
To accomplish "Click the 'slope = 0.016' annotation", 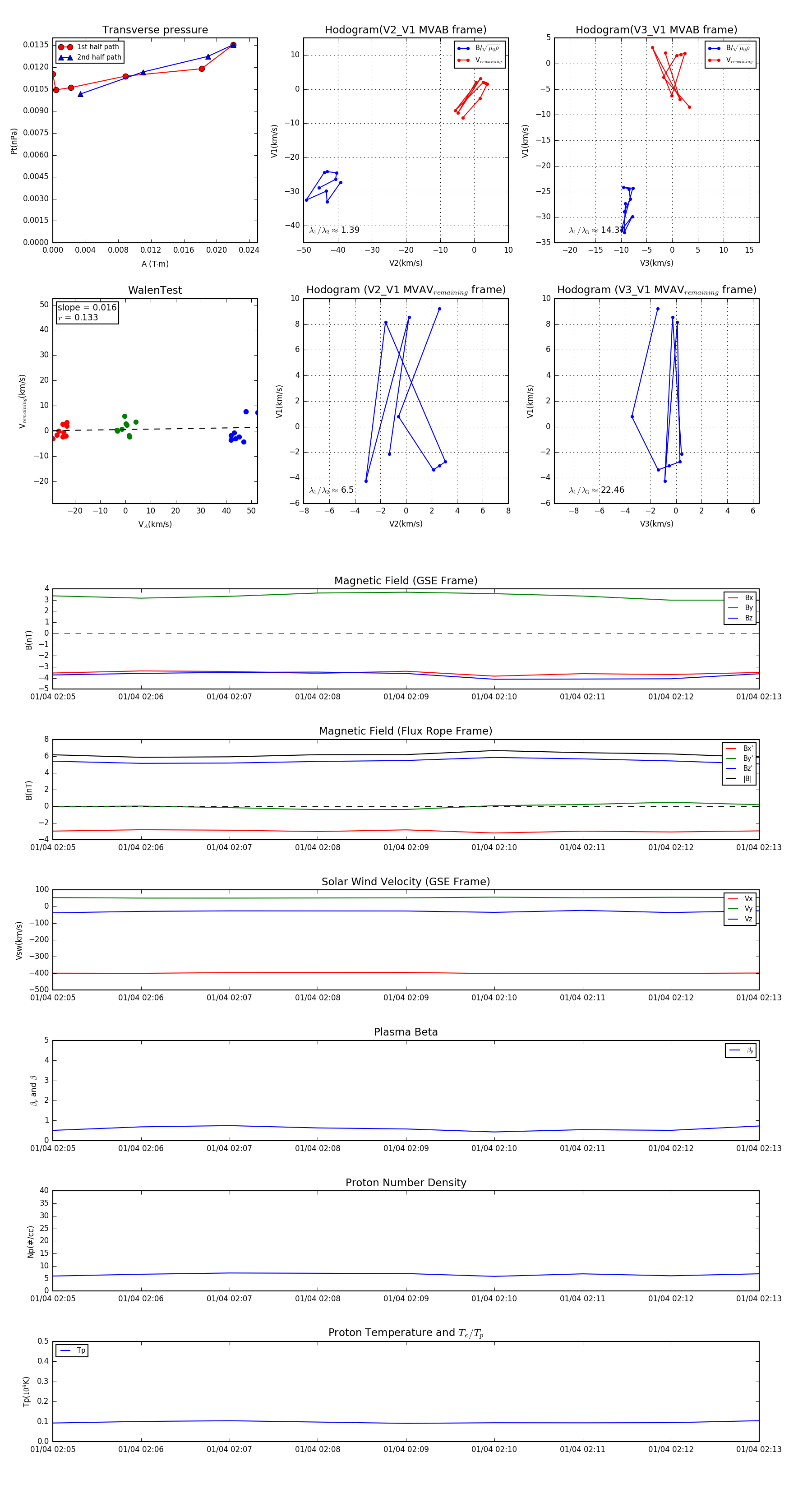I will 87,308.
